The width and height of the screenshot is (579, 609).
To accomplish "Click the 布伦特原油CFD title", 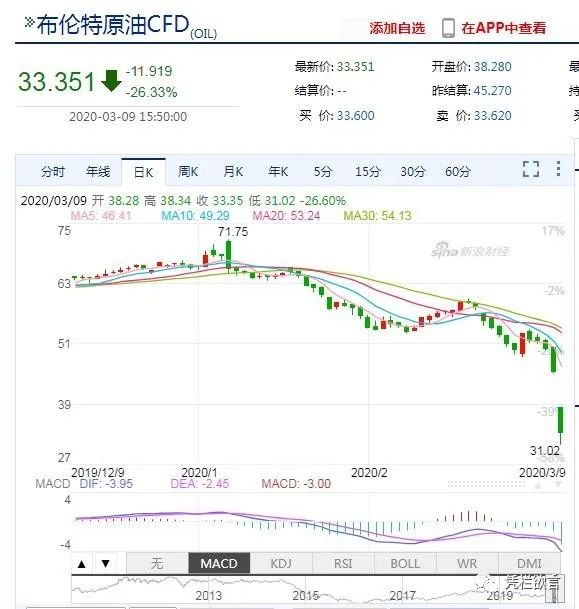I will (113, 25).
